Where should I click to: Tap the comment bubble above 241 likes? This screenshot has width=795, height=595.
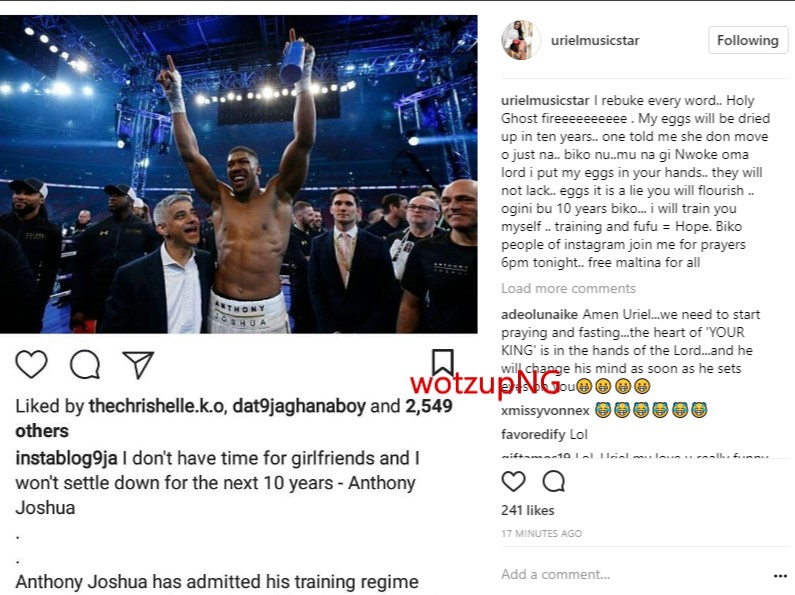click(x=554, y=481)
